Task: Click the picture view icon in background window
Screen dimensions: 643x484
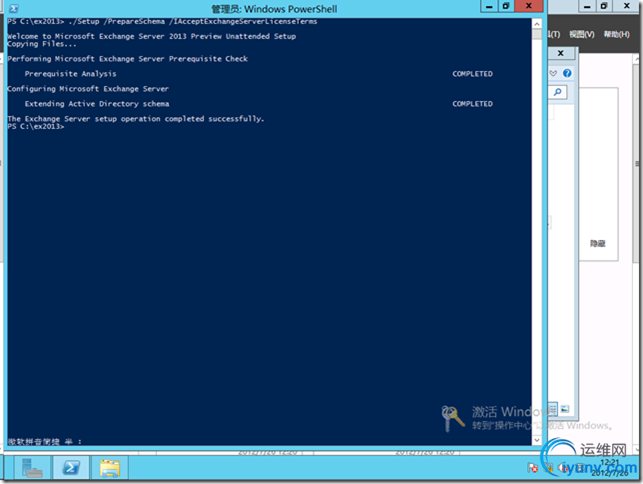Action: pyautogui.click(x=565, y=409)
